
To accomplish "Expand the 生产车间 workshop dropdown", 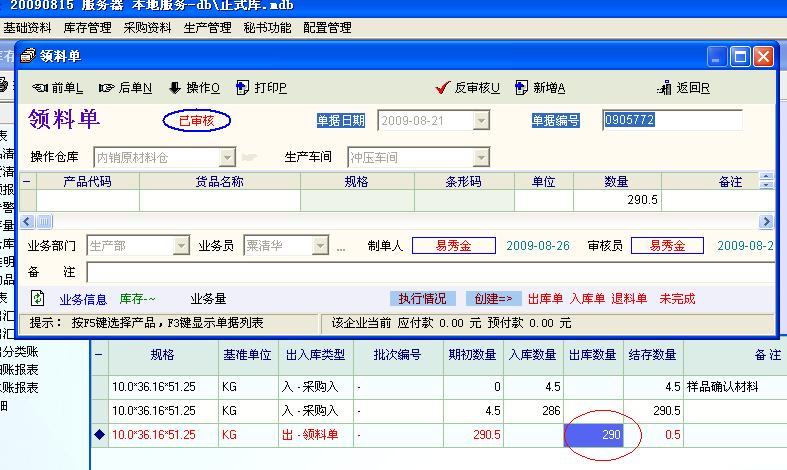I will pos(481,157).
